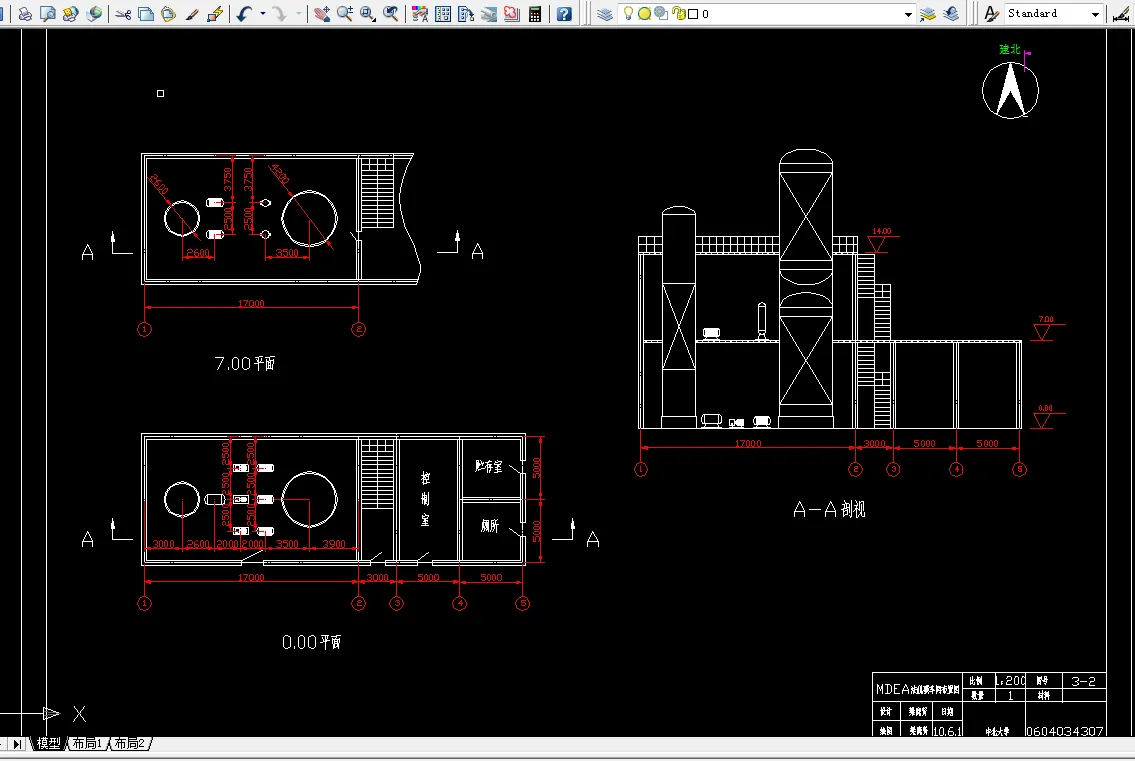Click the '0.00 平面' label
1135x761 pixels.
(311, 642)
